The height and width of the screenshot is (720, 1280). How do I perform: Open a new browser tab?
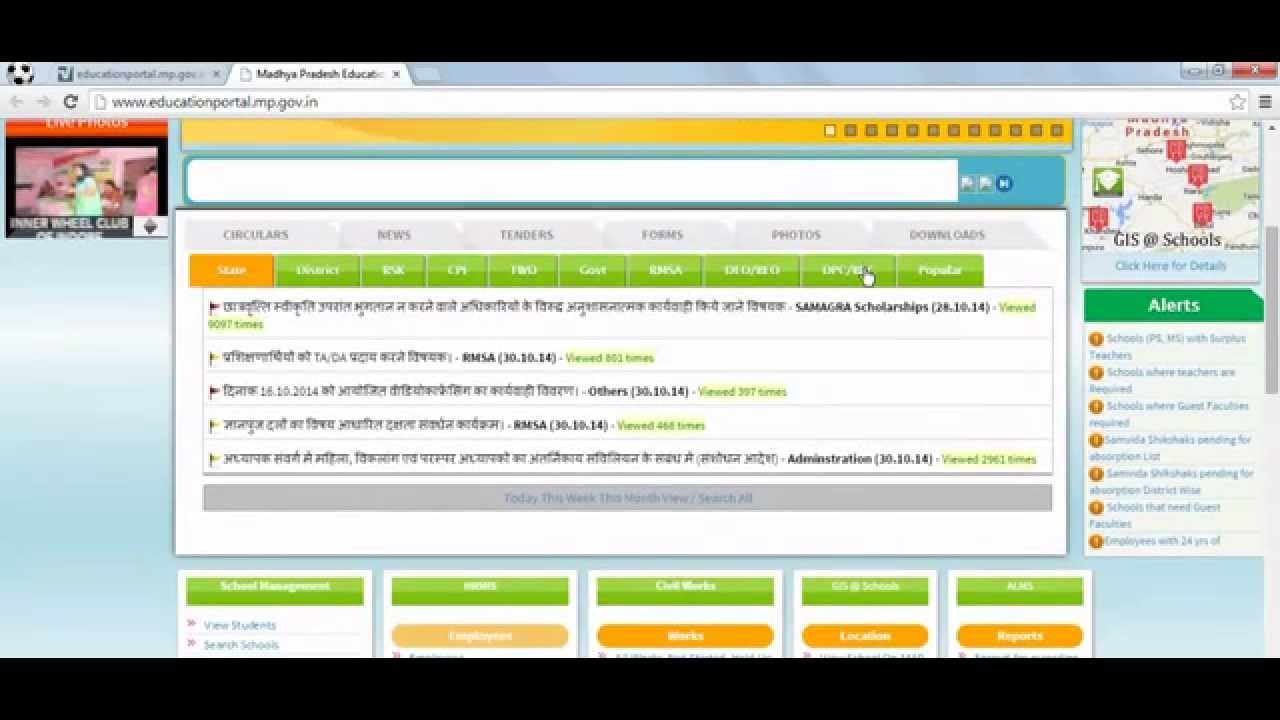point(426,74)
